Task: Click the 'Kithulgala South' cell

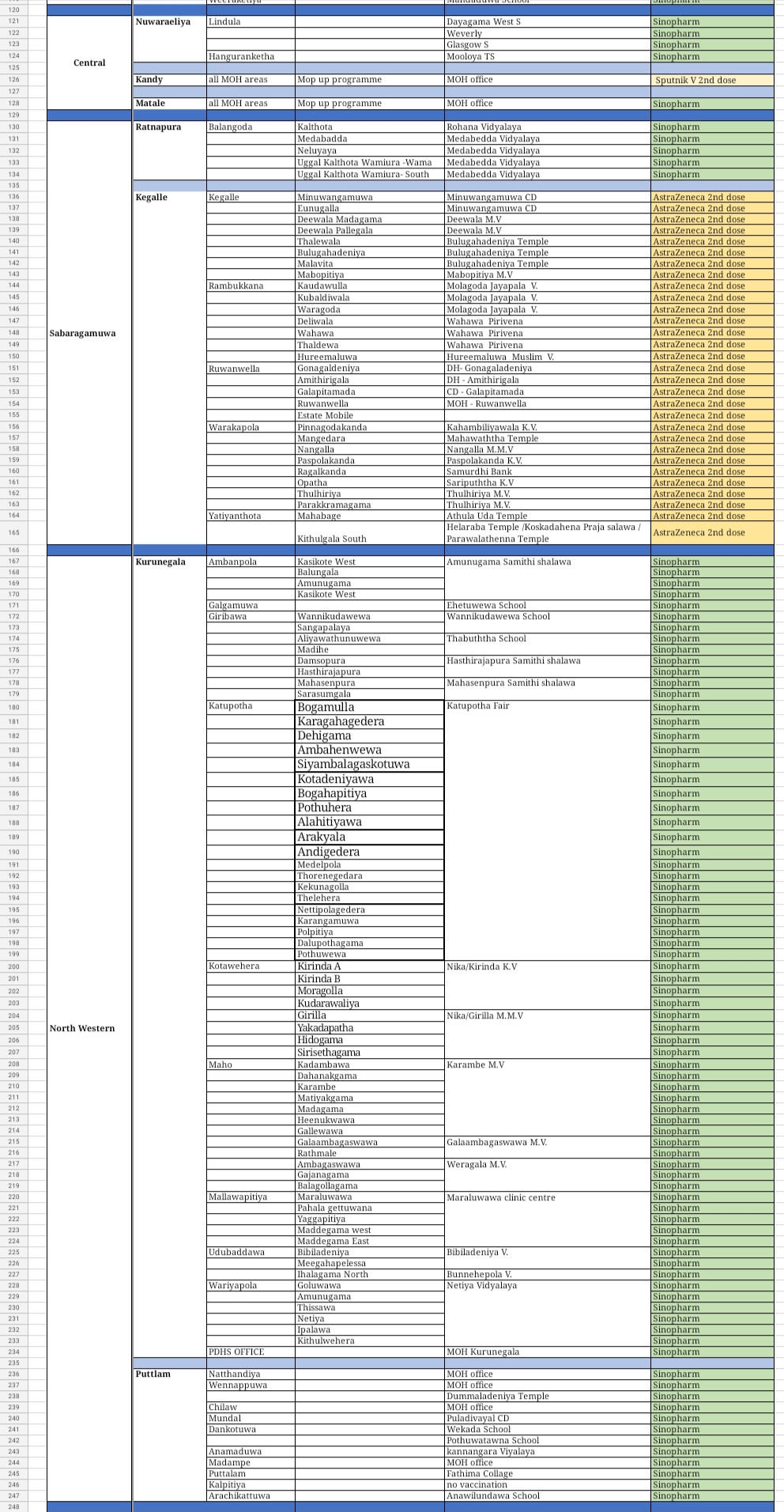Action: tap(370, 533)
